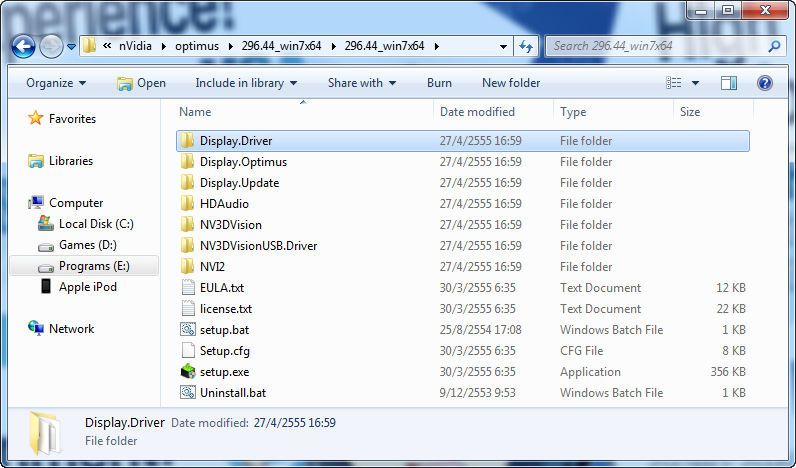Image resolution: width=796 pixels, height=468 pixels.
Task: Click the Apple iPod device icon
Action: tap(46, 287)
